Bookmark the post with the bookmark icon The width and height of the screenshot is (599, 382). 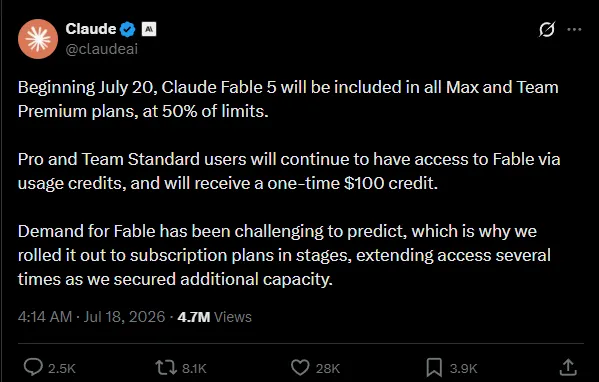434,367
